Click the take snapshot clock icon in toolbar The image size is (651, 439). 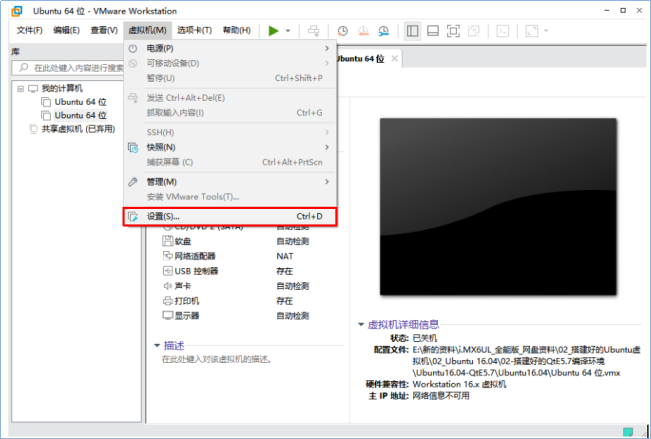pyautogui.click(x=343, y=31)
